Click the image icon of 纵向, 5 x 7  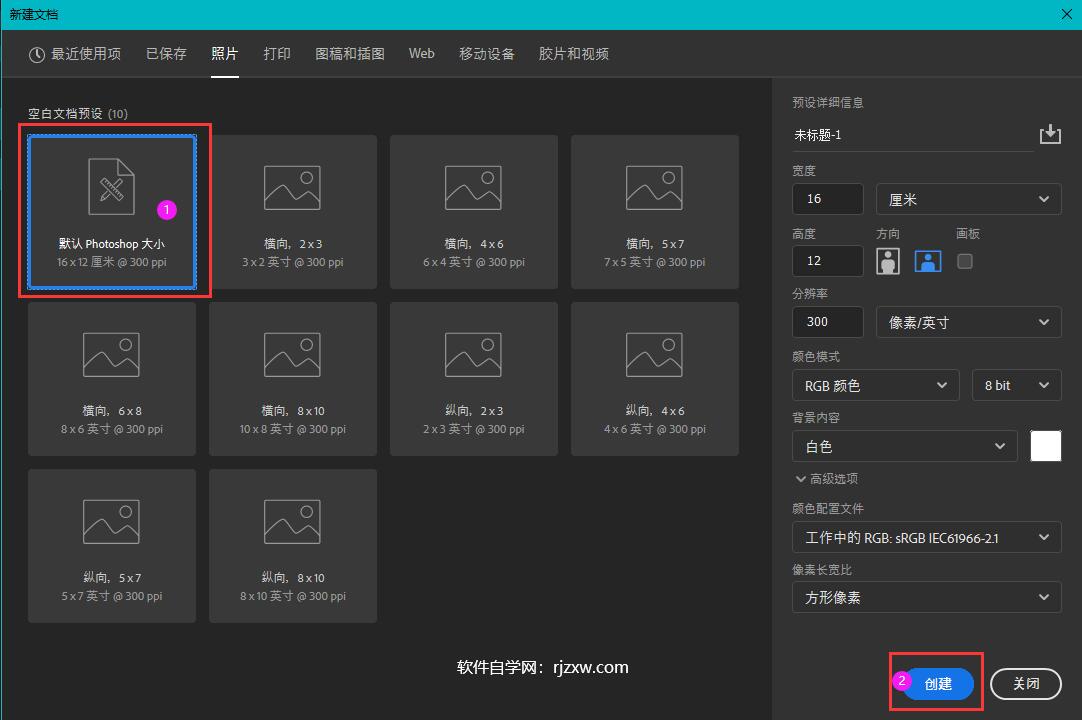[x=111, y=522]
